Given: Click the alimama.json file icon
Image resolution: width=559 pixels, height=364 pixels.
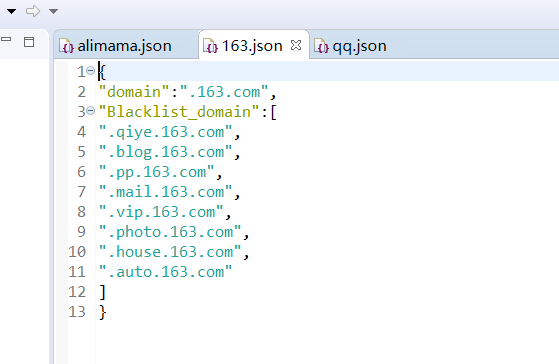Looking at the screenshot, I should (66, 46).
